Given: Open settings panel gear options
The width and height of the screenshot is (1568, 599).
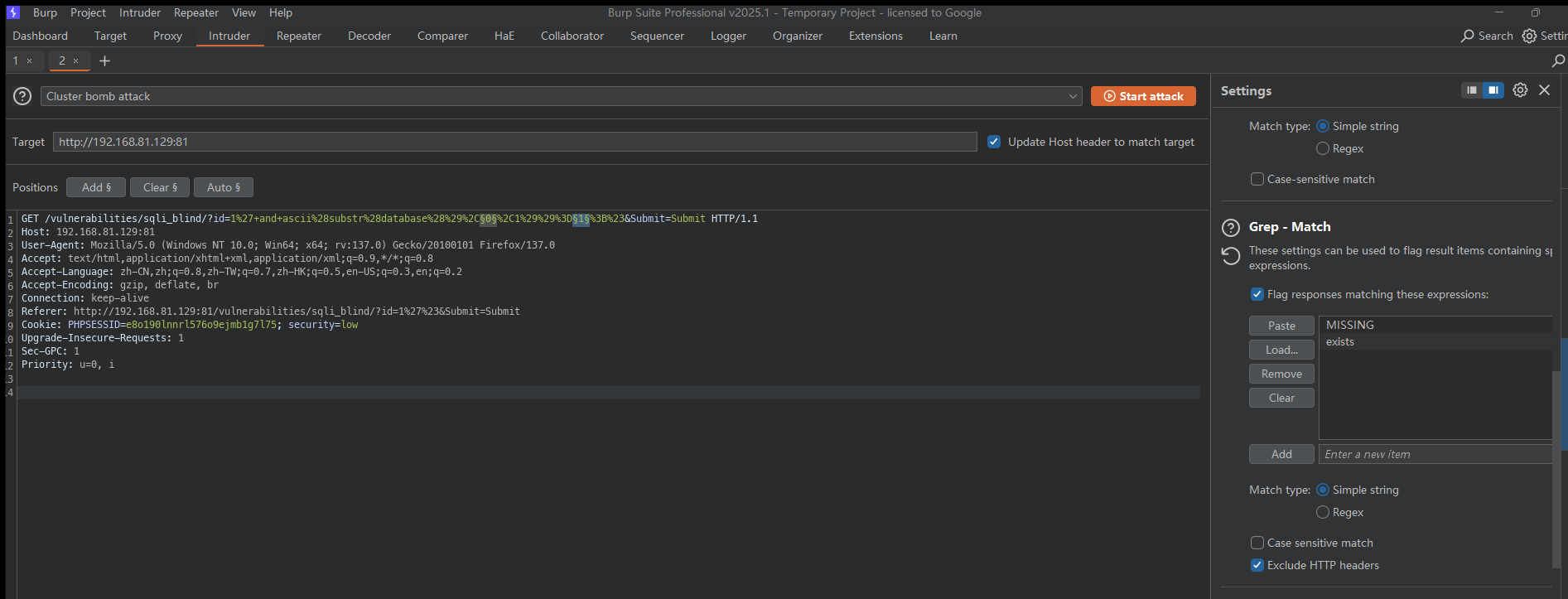Looking at the screenshot, I should (x=1520, y=89).
